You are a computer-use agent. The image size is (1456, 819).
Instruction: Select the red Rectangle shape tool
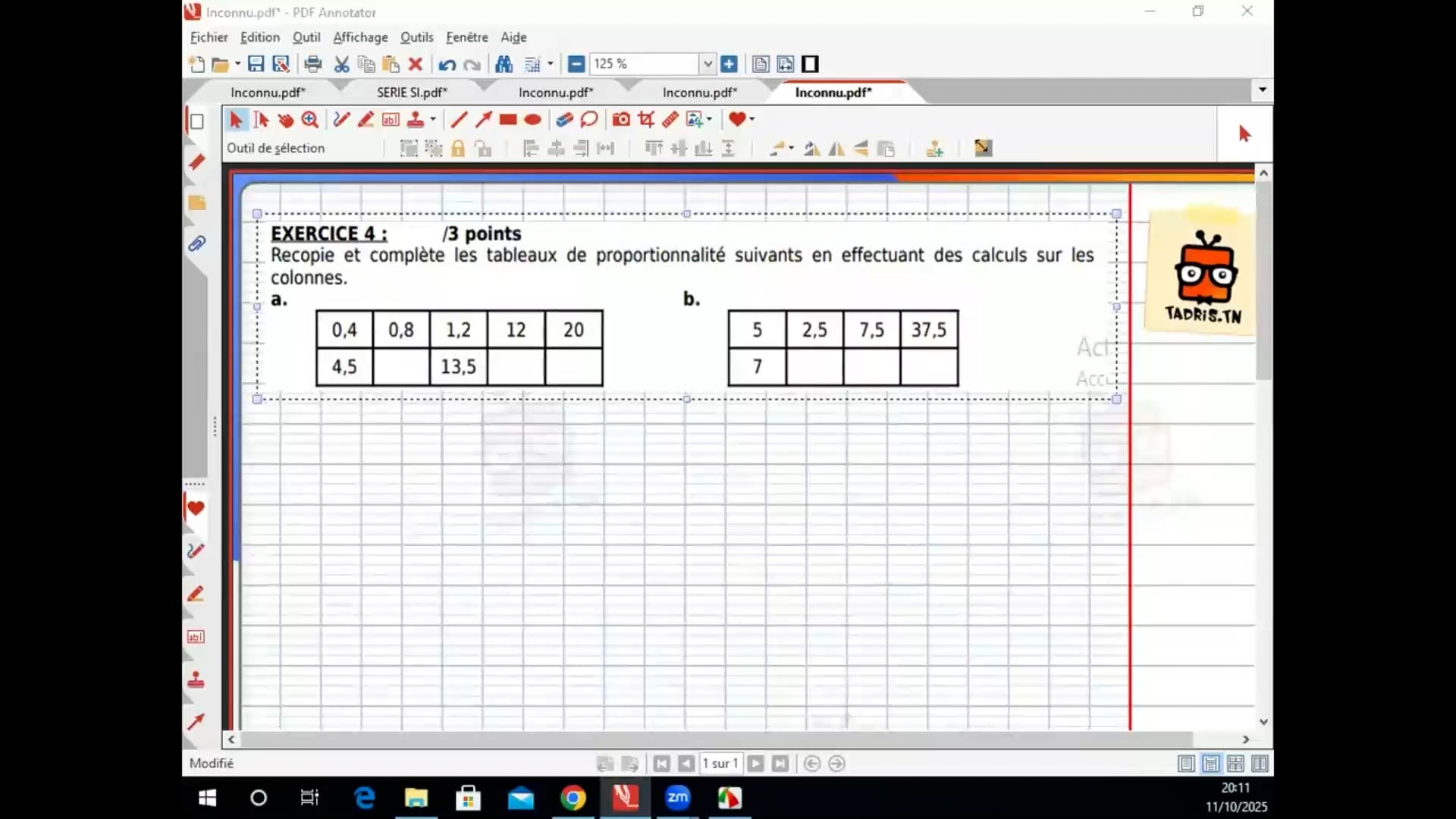pos(508,119)
